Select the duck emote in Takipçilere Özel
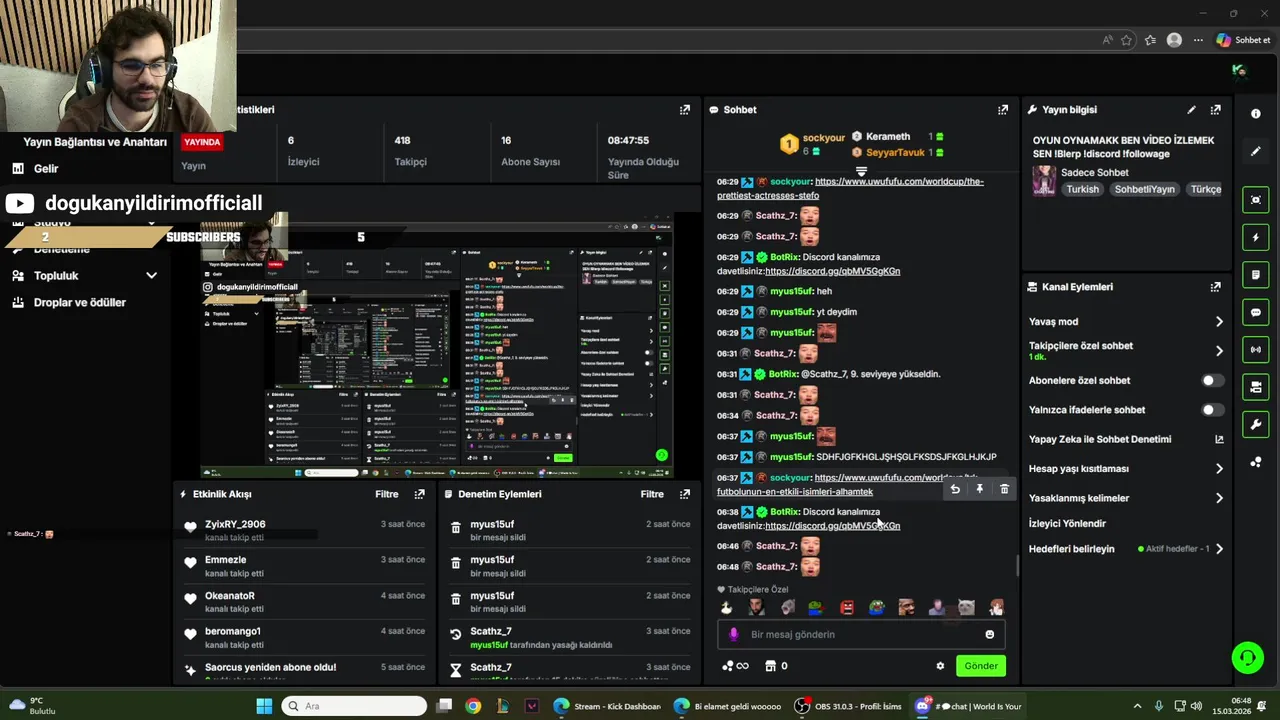The height and width of the screenshot is (720, 1280). tap(727, 607)
